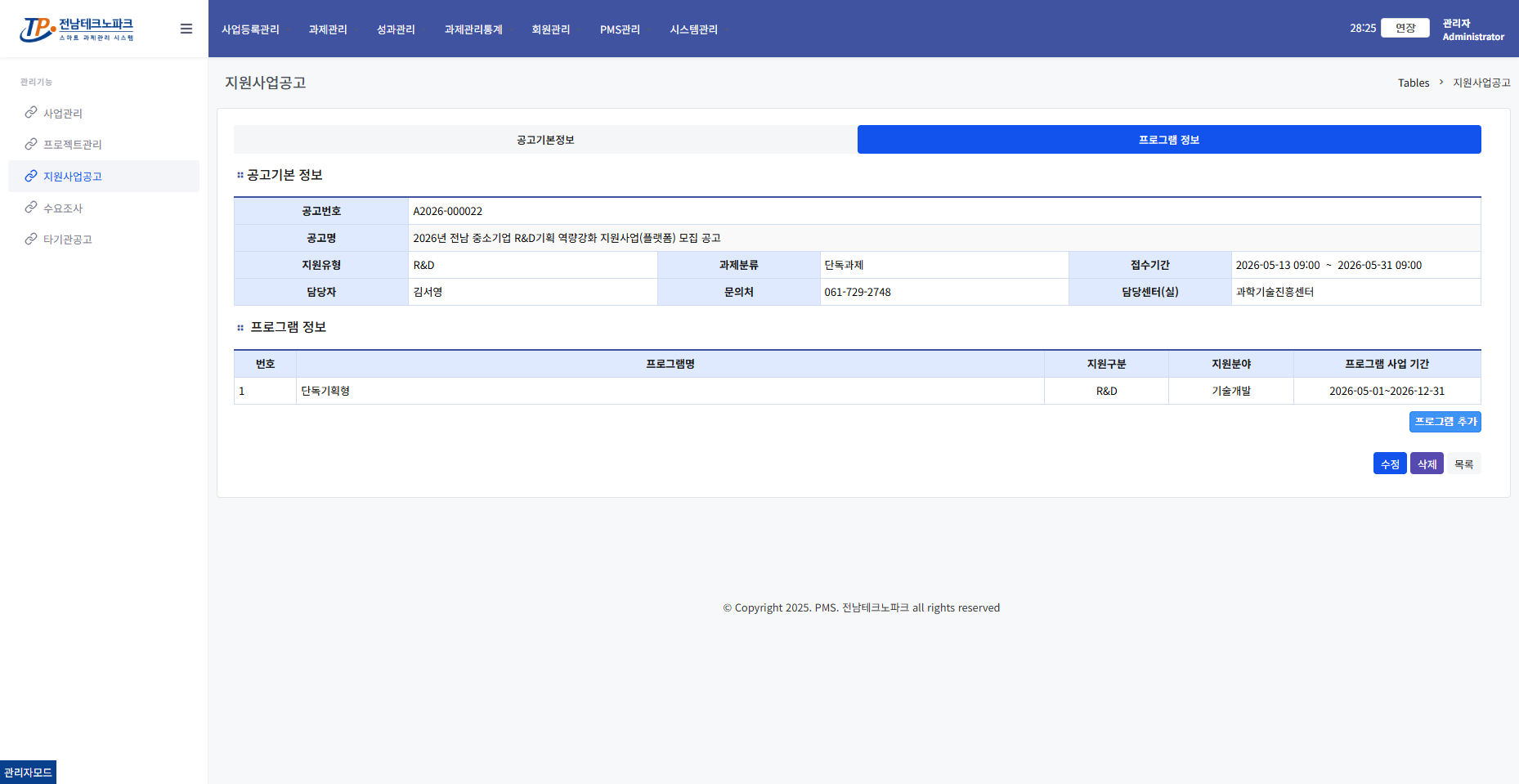Click 프로그램 추가 button
Viewport: 1519px width, 784px height.
click(1445, 422)
